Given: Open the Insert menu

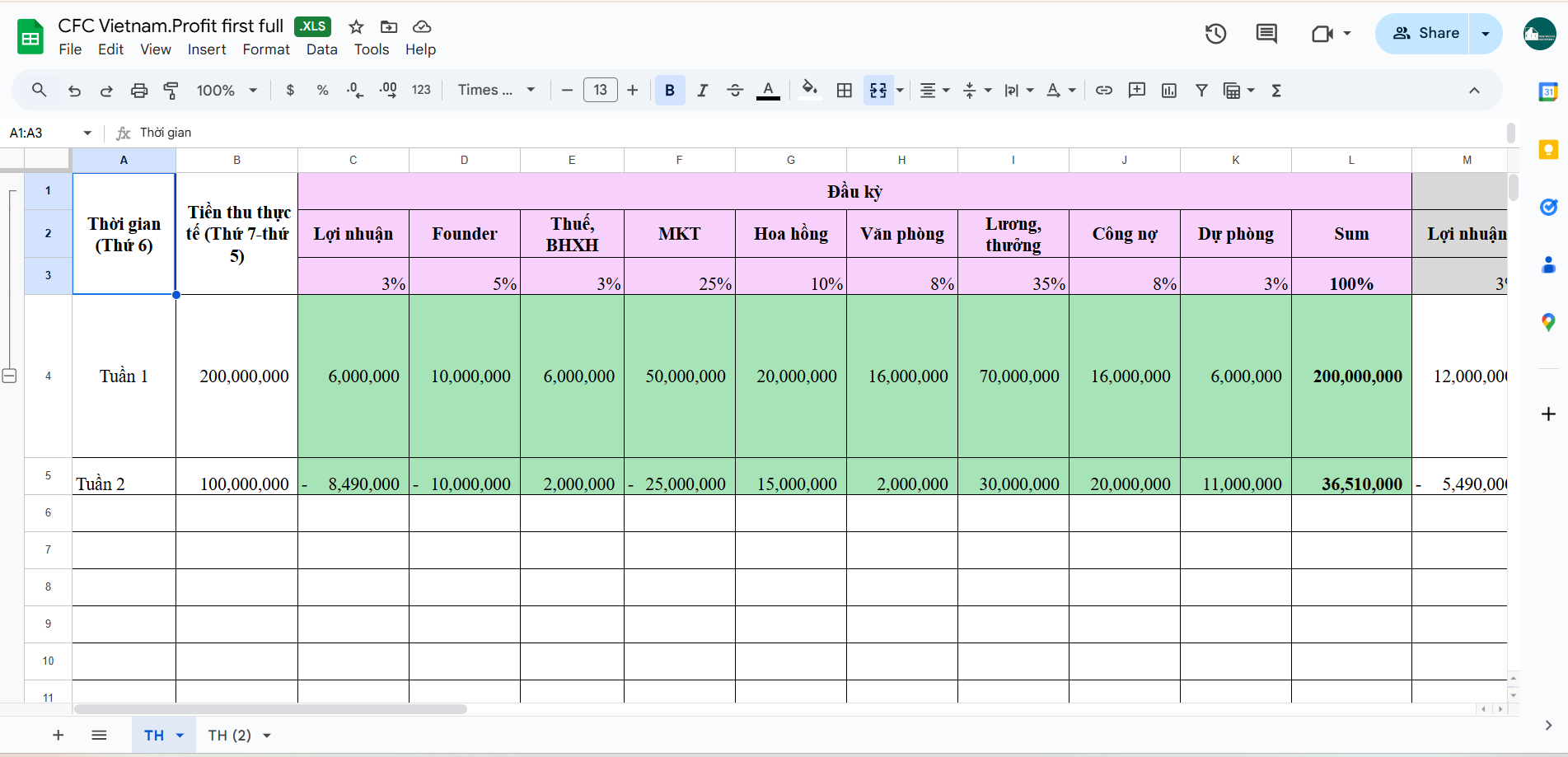Looking at the screenshot, I should [207, 49].
